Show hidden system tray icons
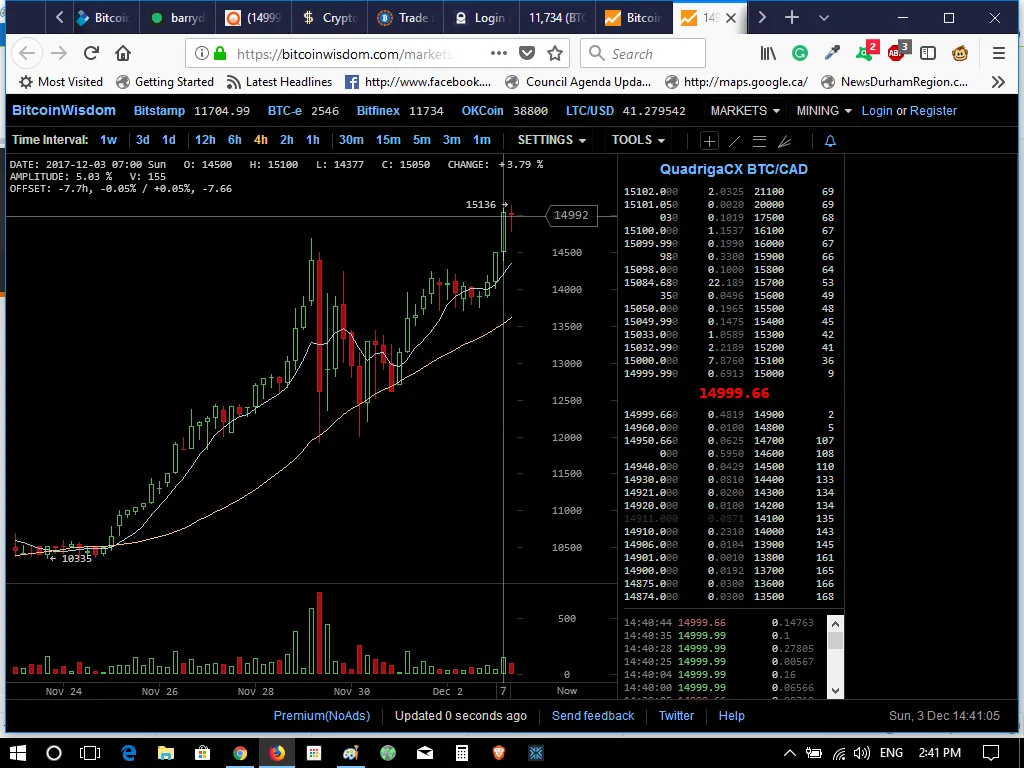 pyautogui.click(x=789, y=753)
